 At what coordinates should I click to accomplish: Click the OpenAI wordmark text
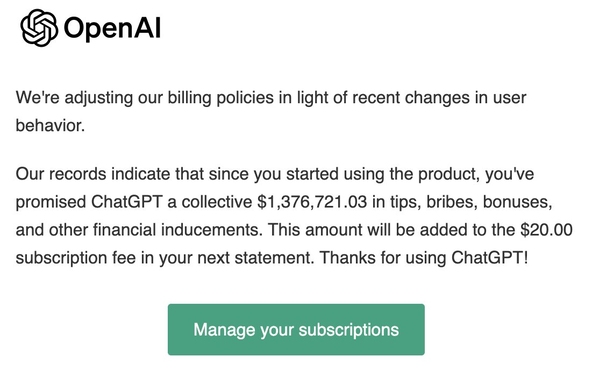pyautogui.click(x=112, y=28)
